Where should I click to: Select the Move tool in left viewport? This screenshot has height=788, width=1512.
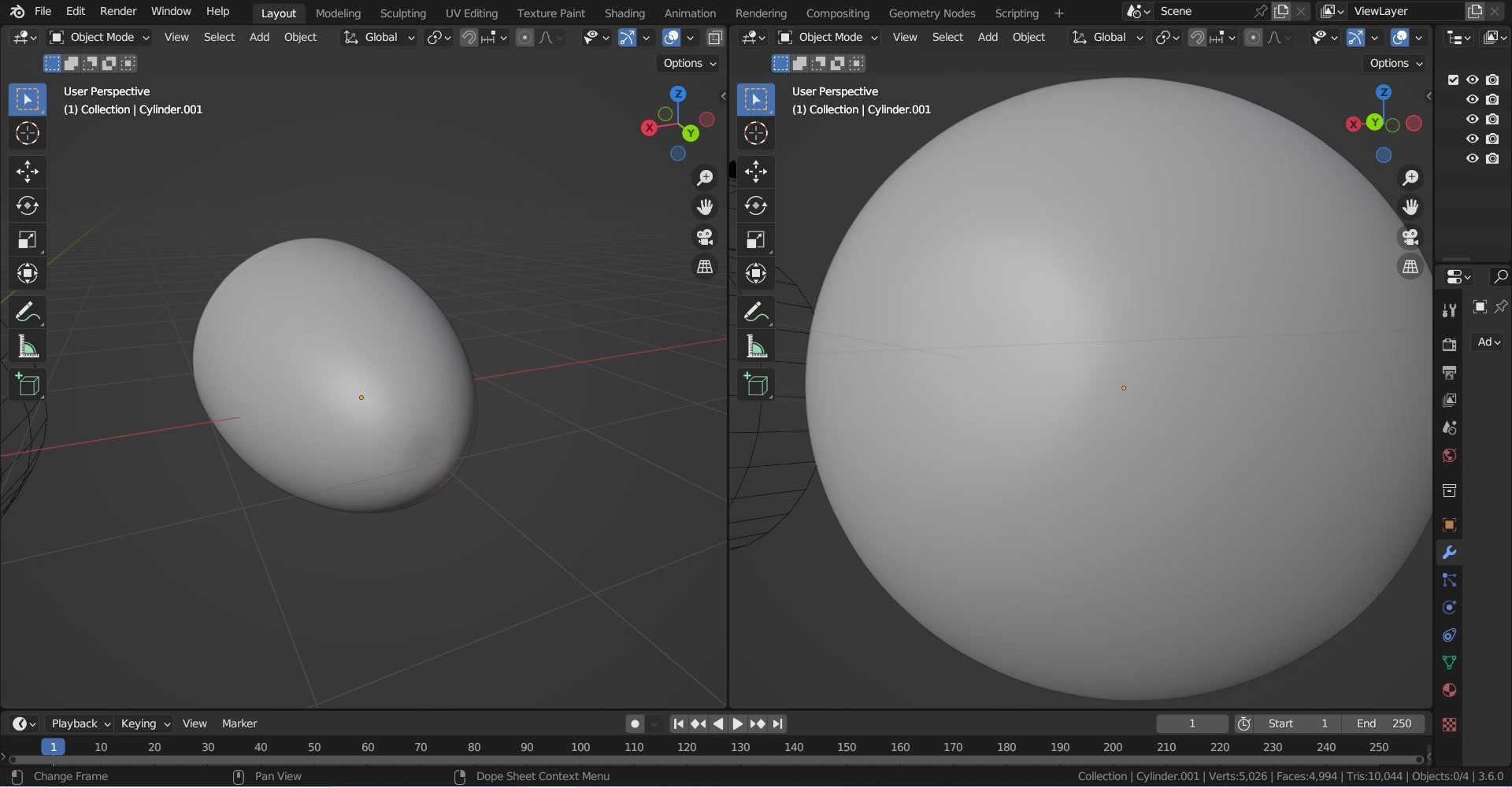28,172
